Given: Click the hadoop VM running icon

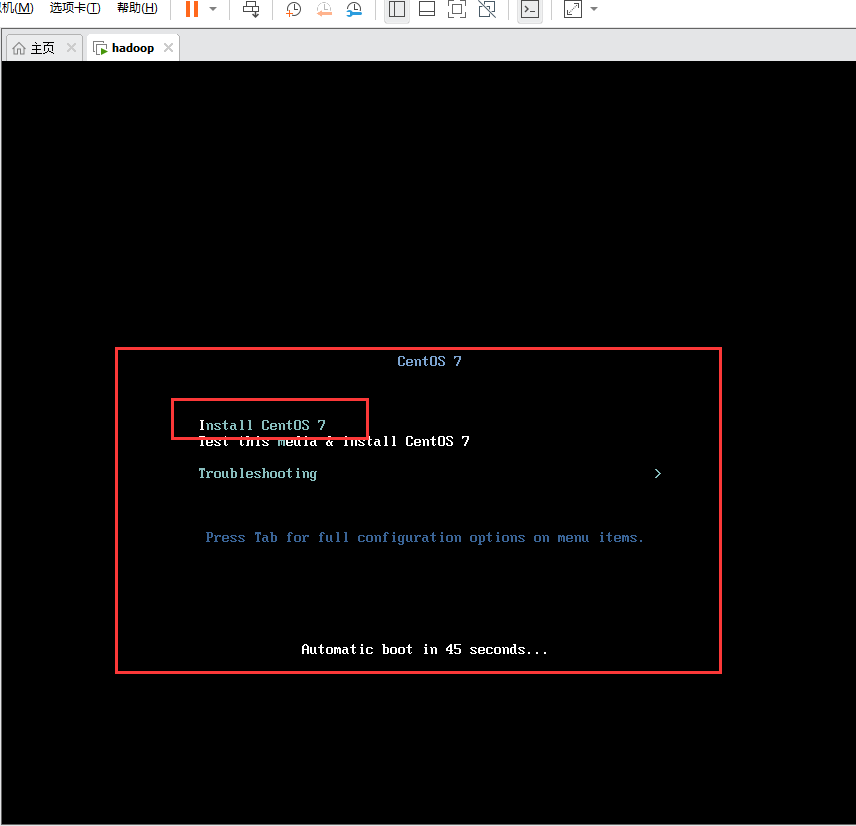Looking at the screenshot, I should [100, 48].
